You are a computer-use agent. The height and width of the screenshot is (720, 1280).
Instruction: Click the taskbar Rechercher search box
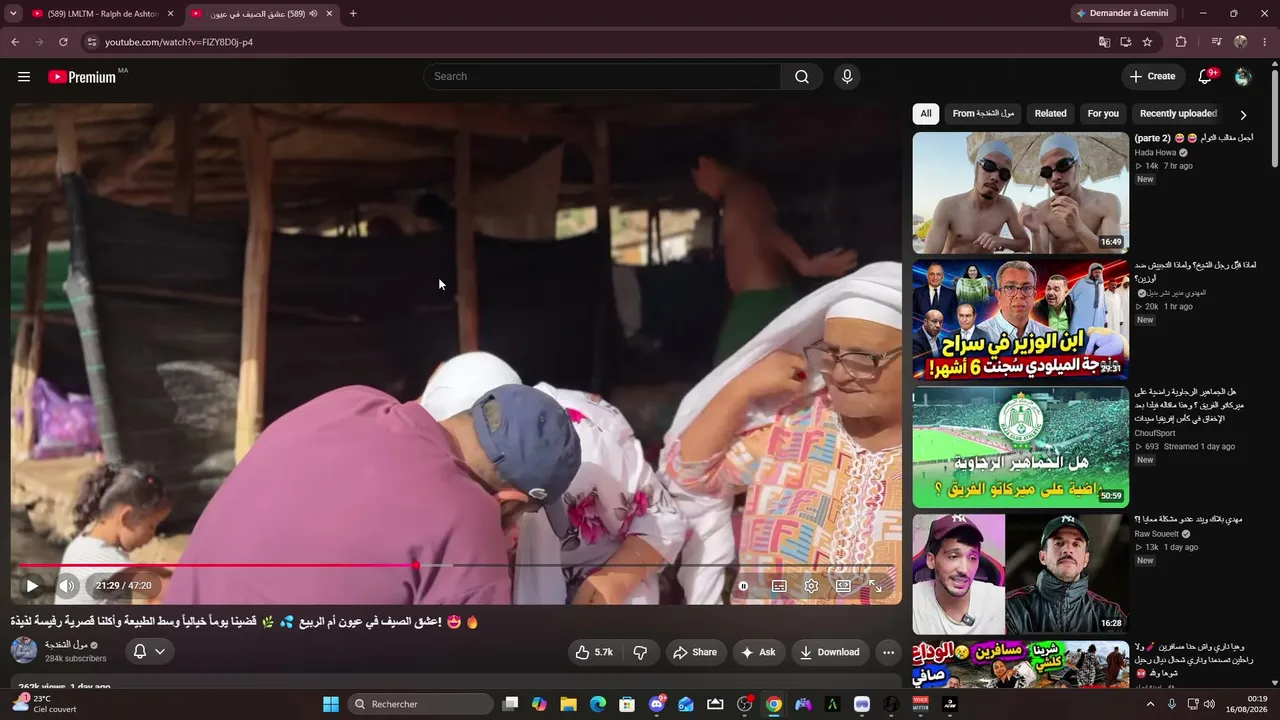(x=420, y=704)
